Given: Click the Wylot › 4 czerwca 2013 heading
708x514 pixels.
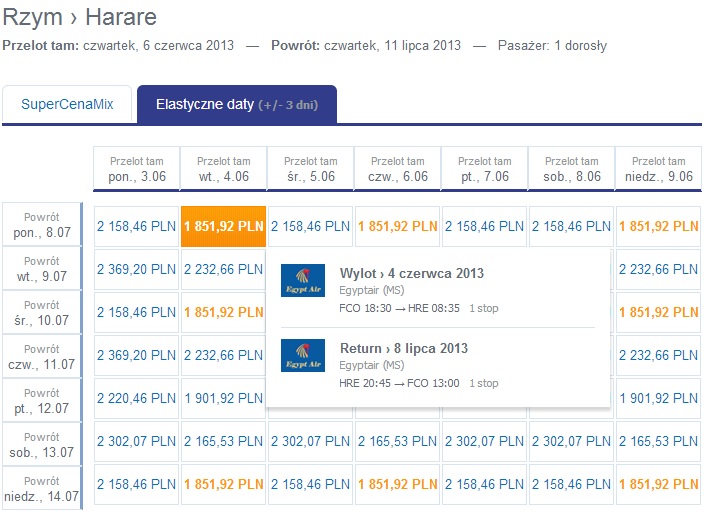Looking at the screenshot, I should (412, 273).
